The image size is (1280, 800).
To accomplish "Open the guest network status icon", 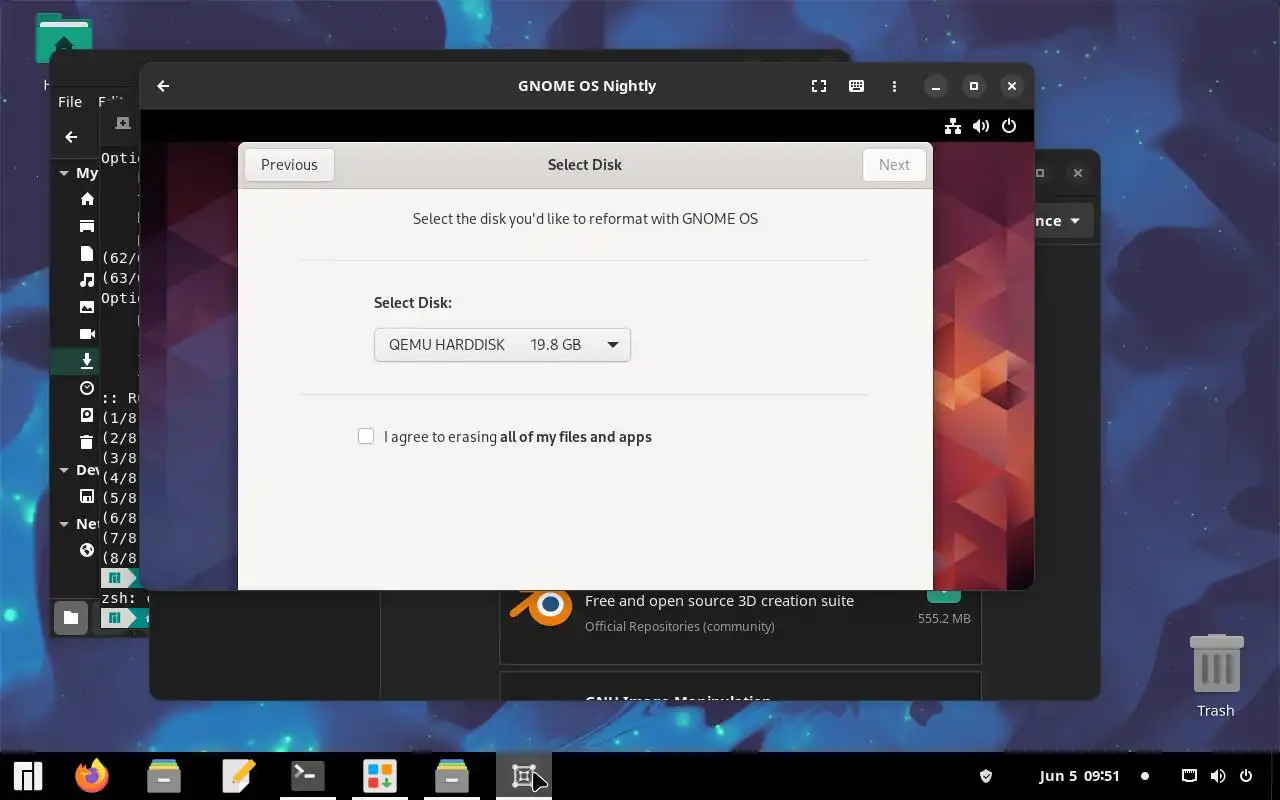I will point(952,126).
